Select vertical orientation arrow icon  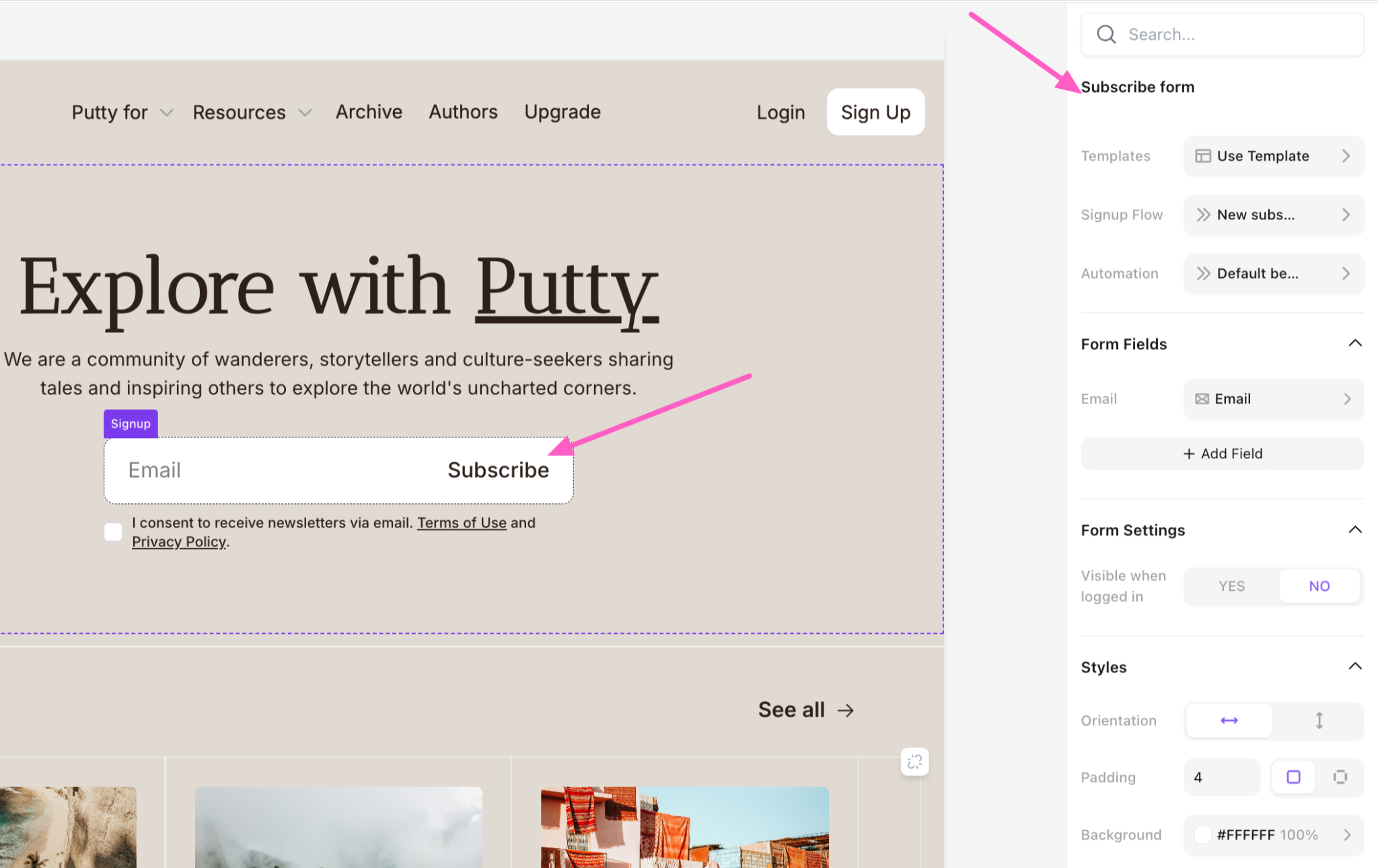click(1319, 721)
